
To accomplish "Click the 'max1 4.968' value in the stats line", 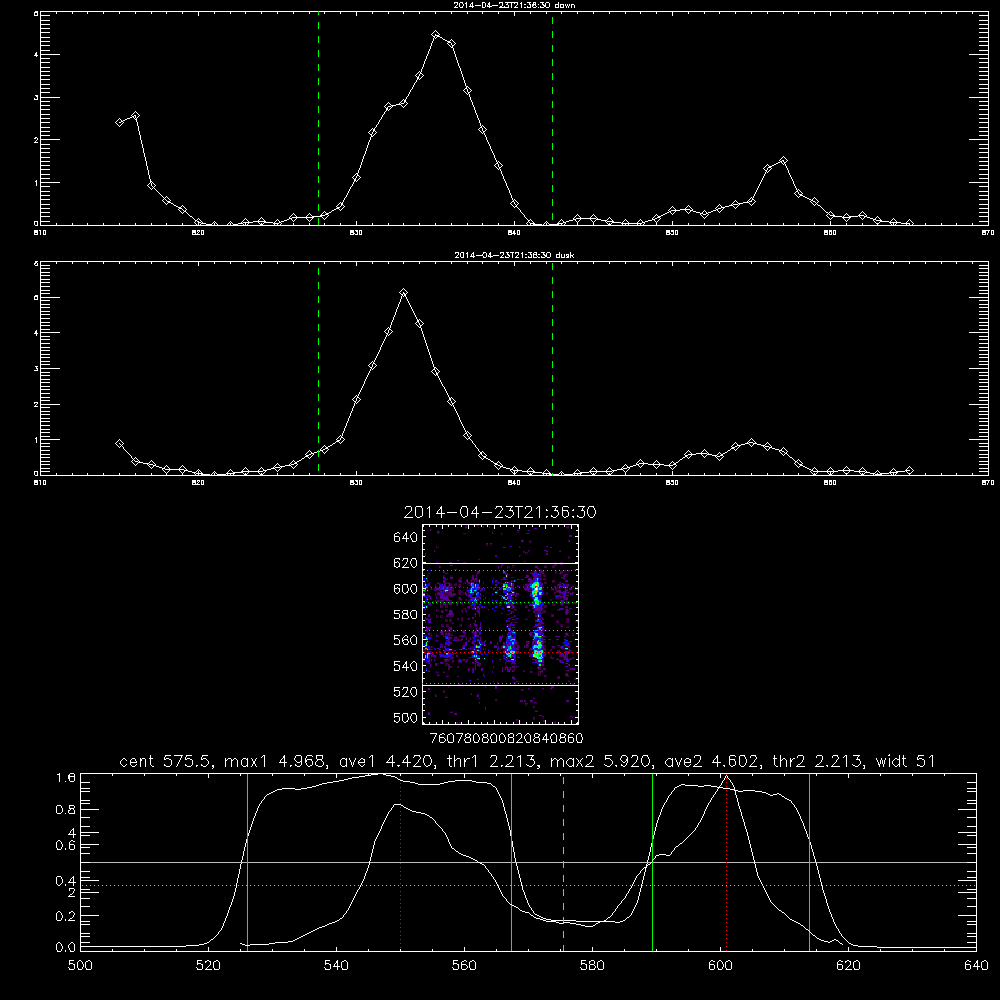I will (x=277, y=761).
